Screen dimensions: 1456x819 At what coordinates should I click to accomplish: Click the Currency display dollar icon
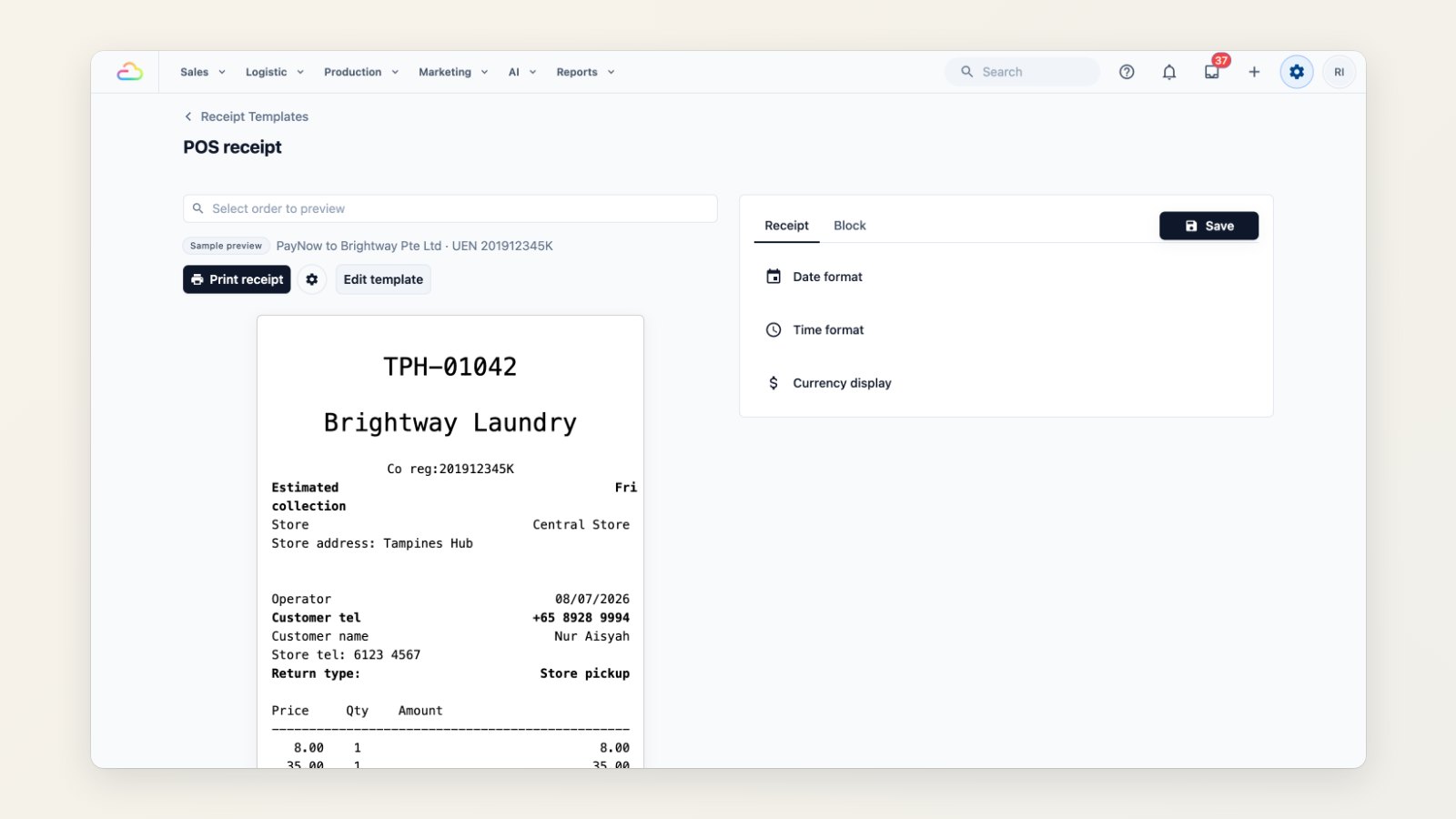(773, 383)
